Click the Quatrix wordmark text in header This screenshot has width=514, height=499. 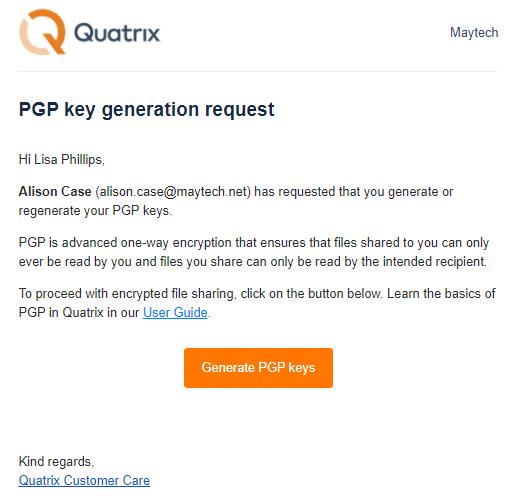click(x=117, y=33)
